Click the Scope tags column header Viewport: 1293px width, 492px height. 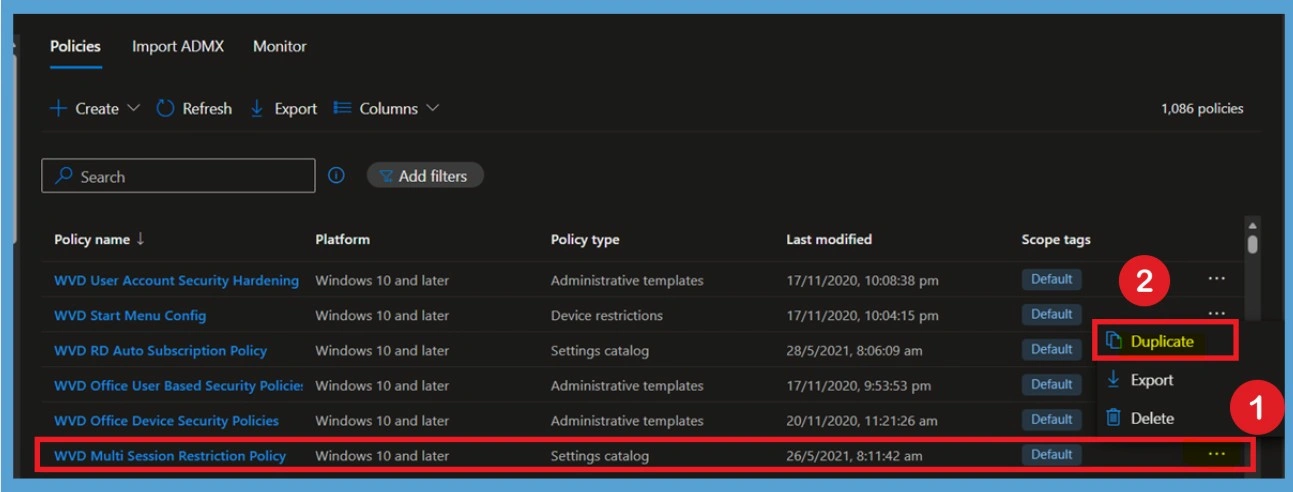pos(1056,239)
